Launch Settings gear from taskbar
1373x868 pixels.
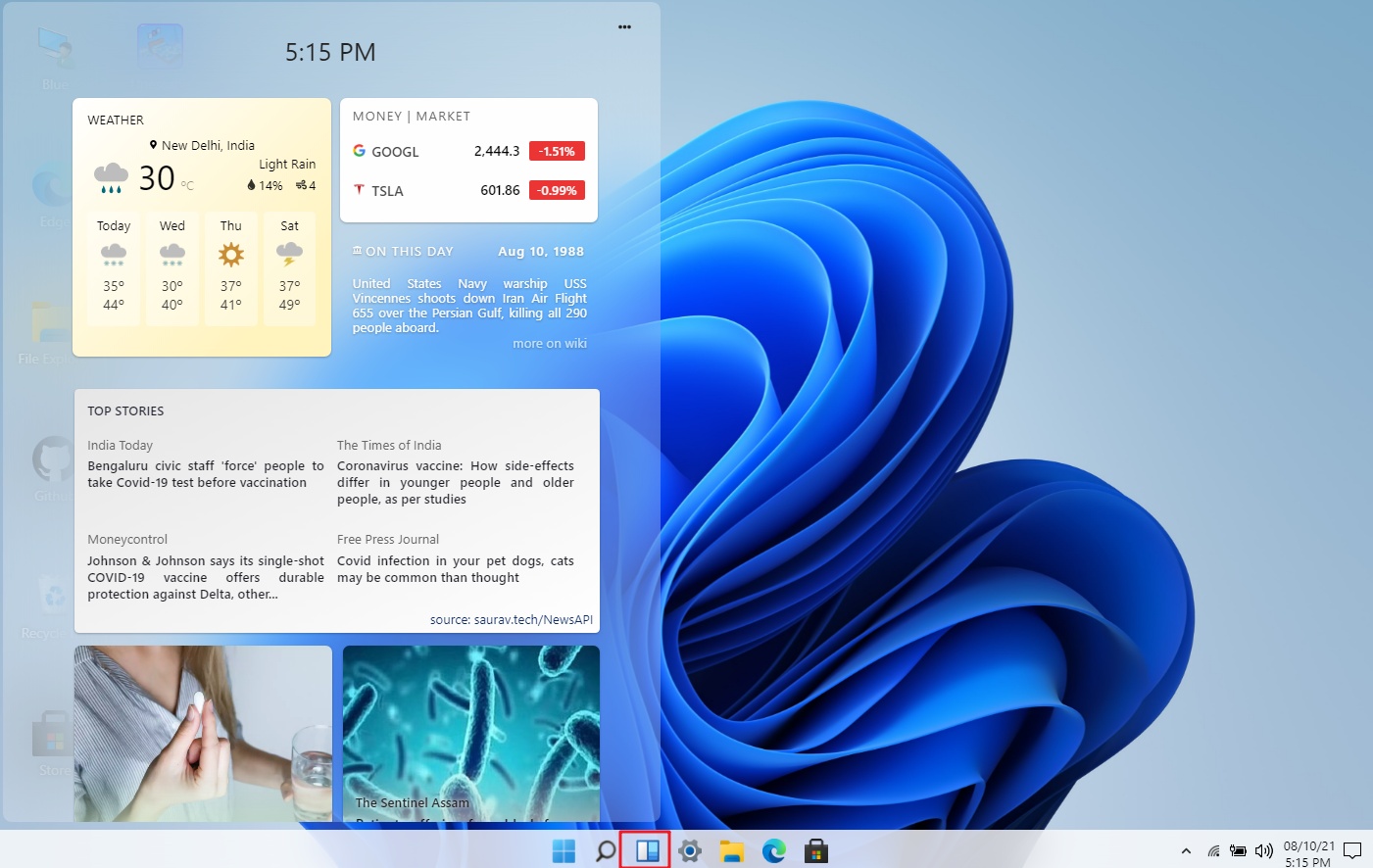[690, 851]
